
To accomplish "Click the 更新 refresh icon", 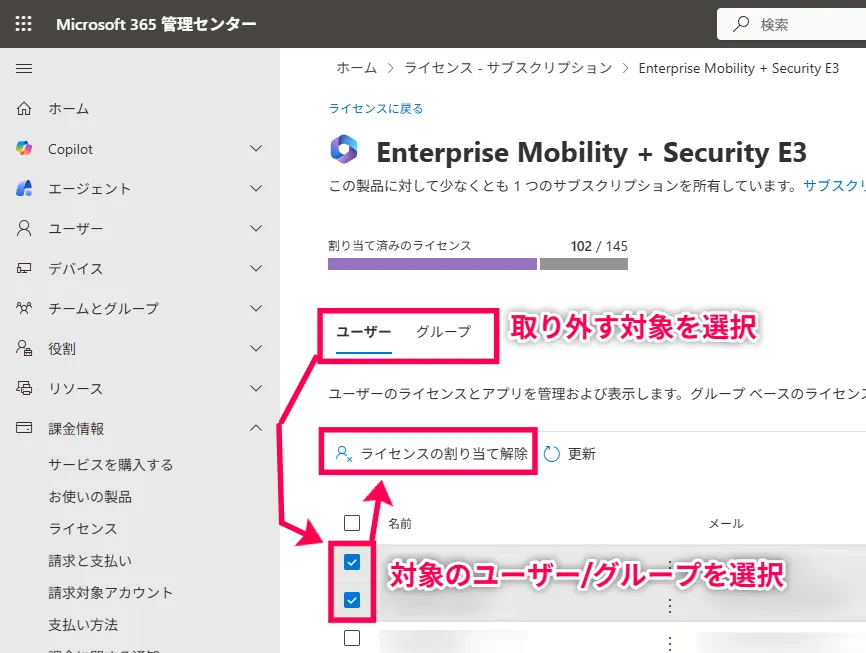I will click(x=551, y=453).
